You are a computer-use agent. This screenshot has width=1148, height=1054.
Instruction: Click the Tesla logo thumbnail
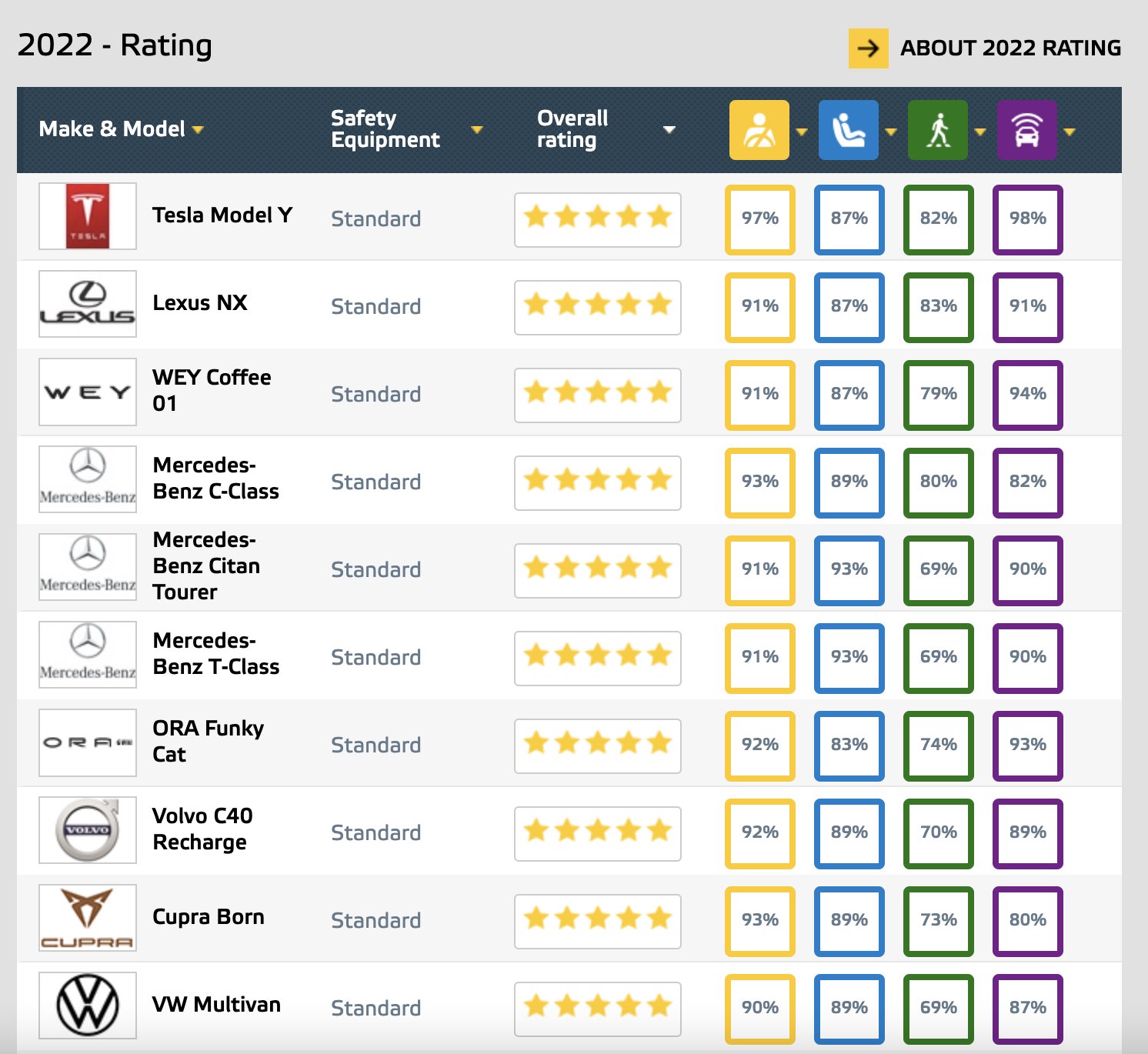tap(88, 216)
